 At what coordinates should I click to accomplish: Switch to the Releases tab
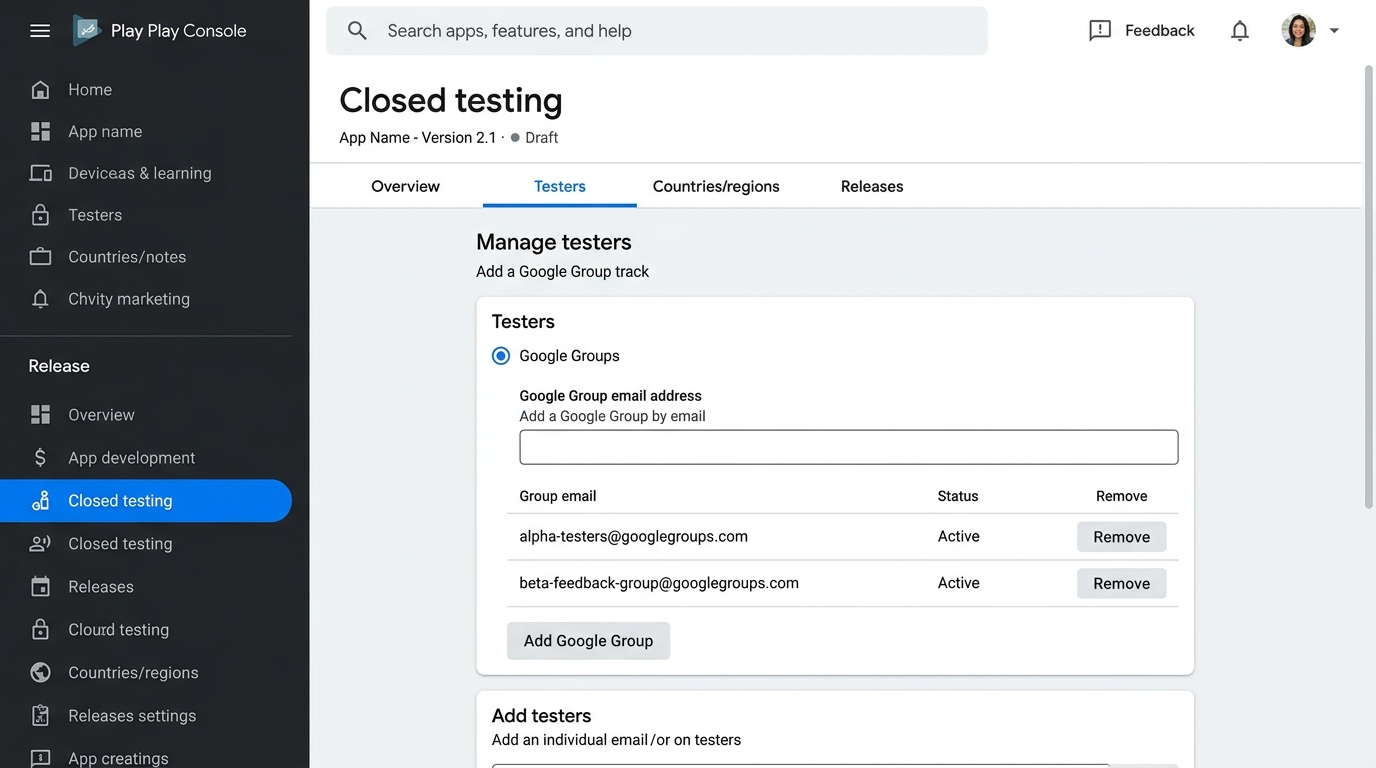[x=872, y=187]
